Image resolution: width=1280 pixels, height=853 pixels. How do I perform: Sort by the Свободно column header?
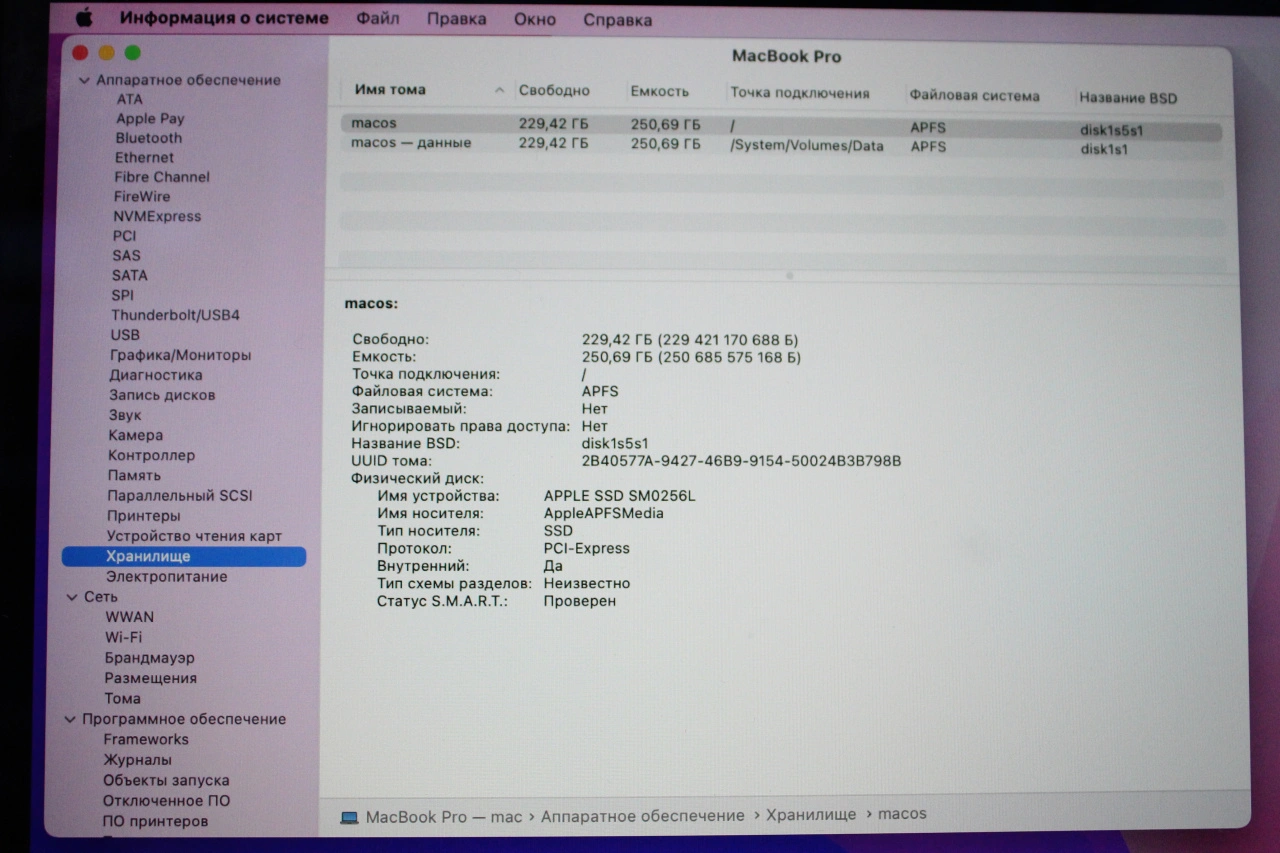tap(554, 91)
